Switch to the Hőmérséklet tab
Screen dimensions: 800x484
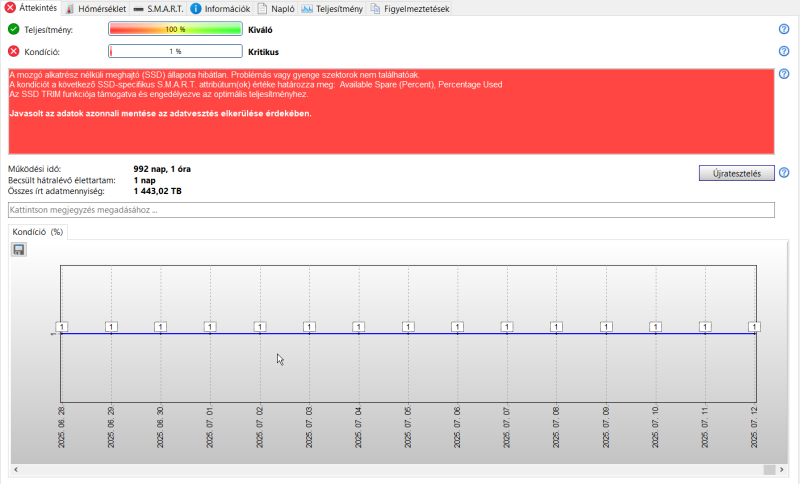[96, 9]
